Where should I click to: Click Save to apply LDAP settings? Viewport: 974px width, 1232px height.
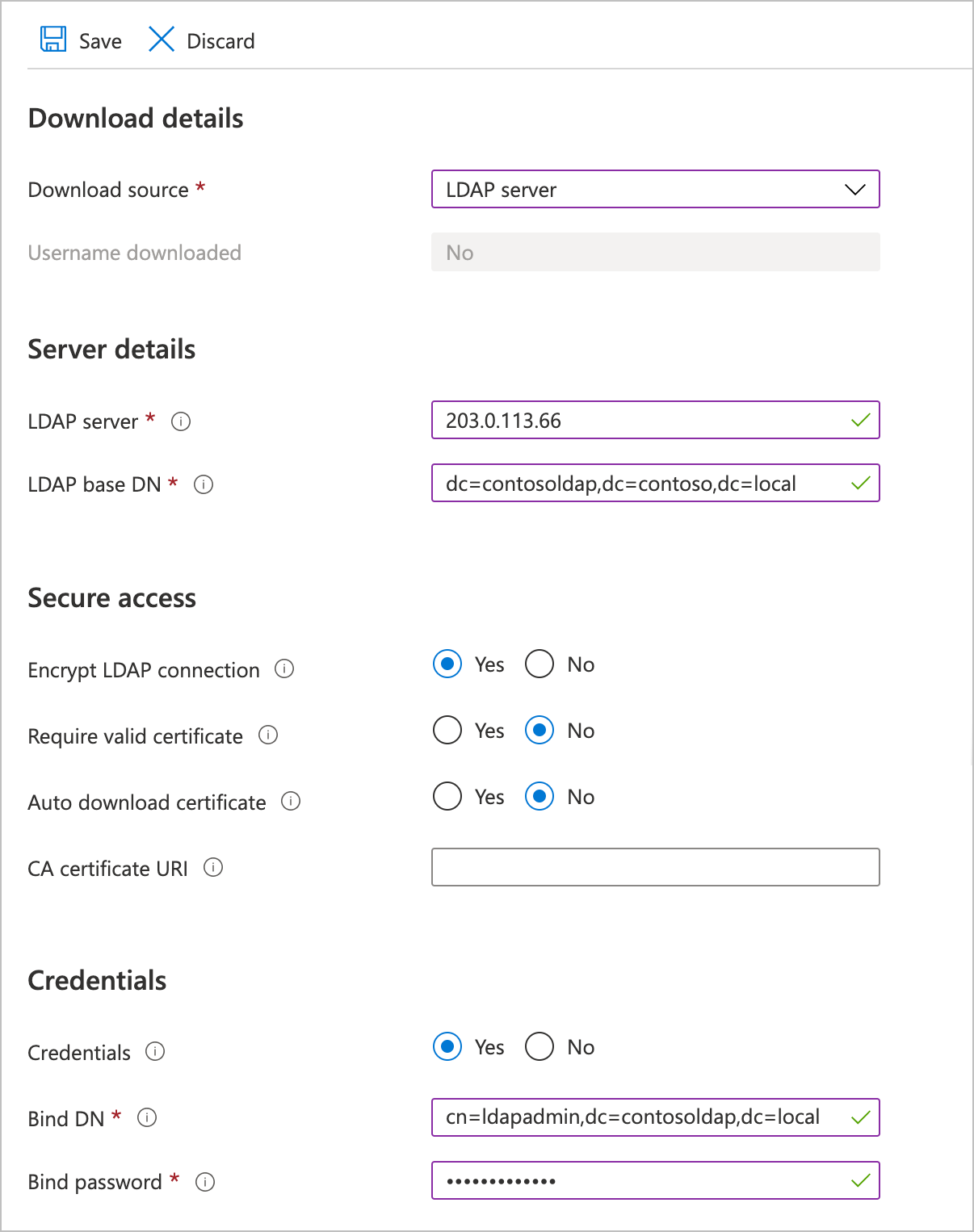pos(80,40)
